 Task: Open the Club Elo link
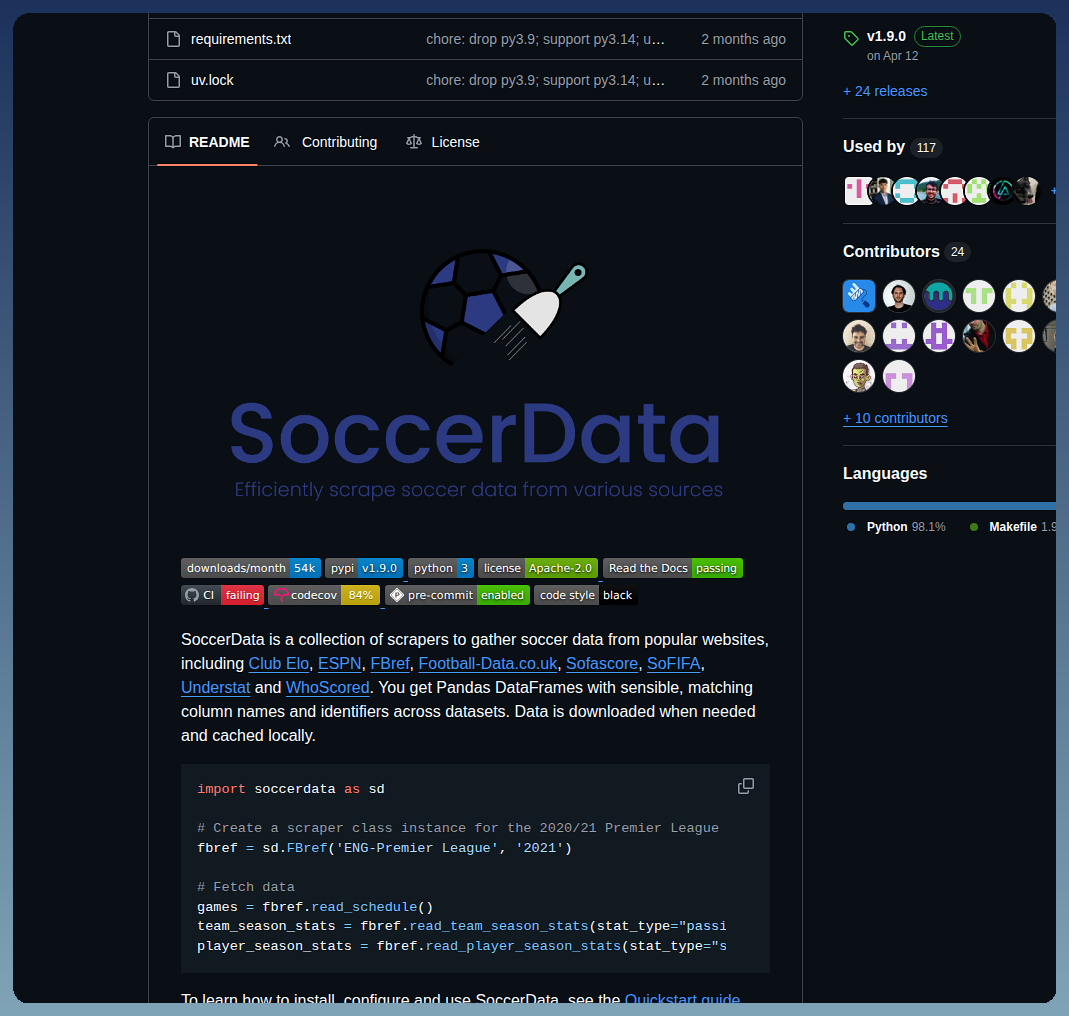point(279,664)
